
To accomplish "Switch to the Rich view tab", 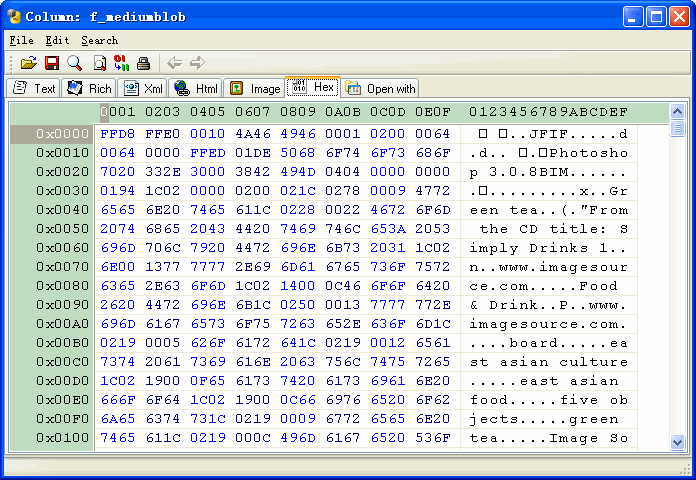I will coord(89,88).
